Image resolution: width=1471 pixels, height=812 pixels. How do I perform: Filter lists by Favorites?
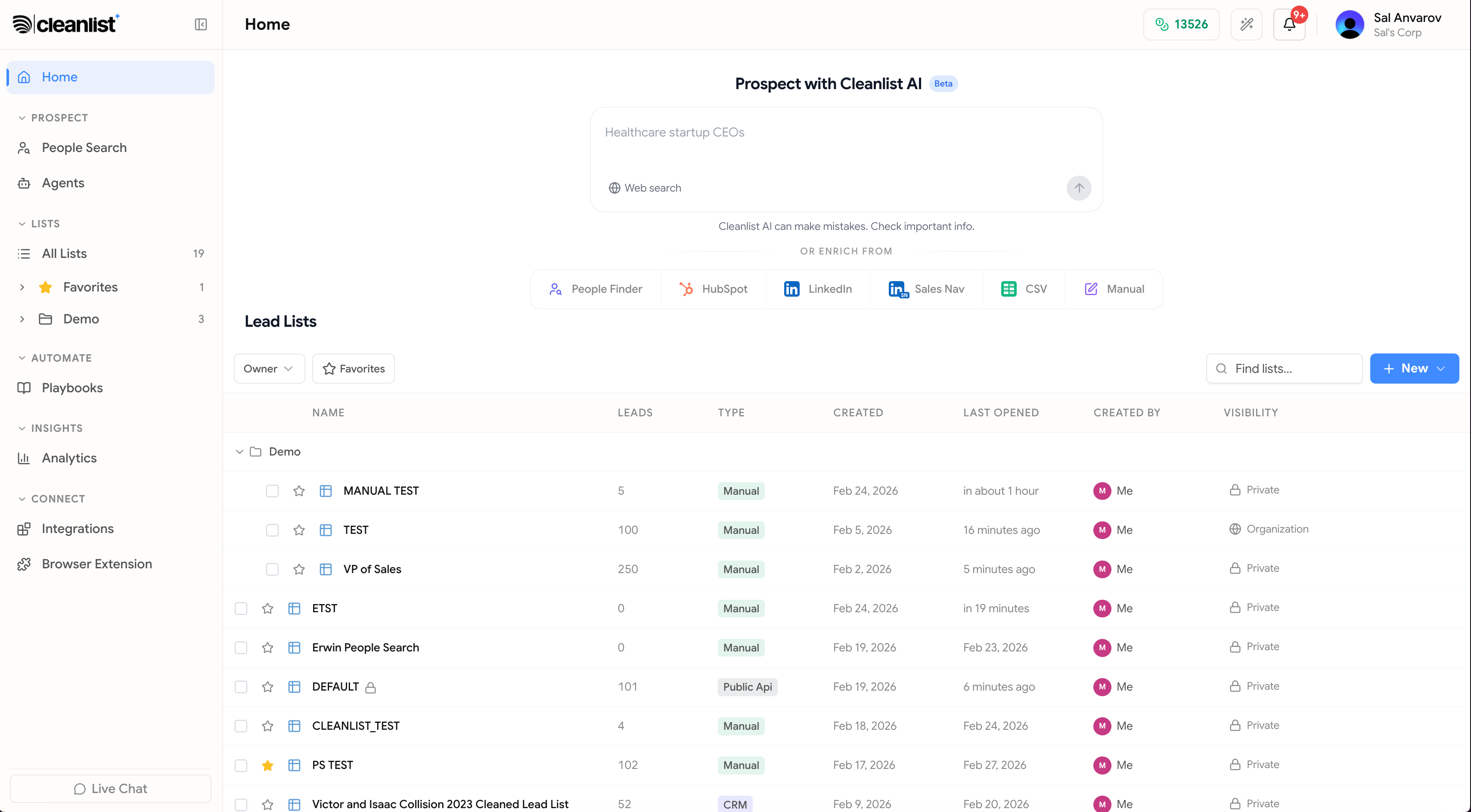[x=354, y=369]
